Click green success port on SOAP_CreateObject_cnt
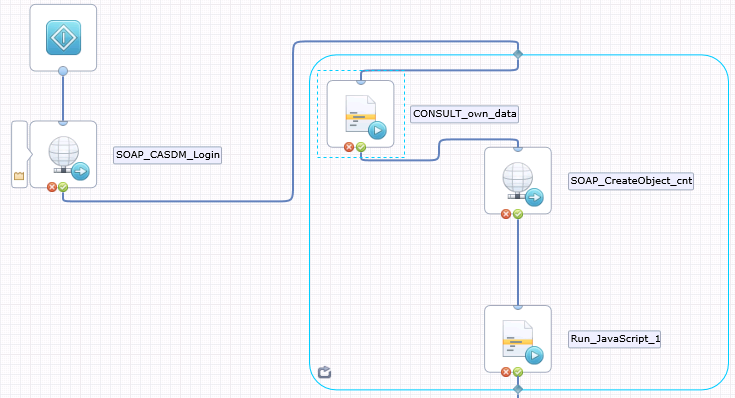Image resolution: width=735 pixels, height=398 pixels. 518,214
